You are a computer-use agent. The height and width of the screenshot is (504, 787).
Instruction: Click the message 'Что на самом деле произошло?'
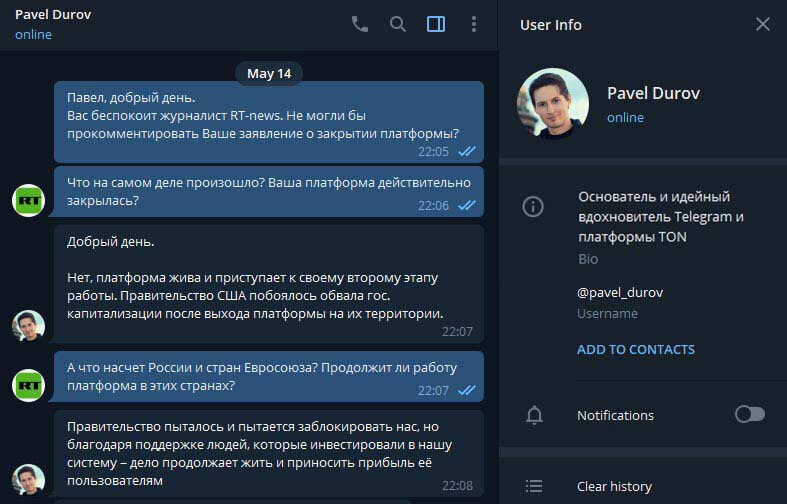(269, 192)
